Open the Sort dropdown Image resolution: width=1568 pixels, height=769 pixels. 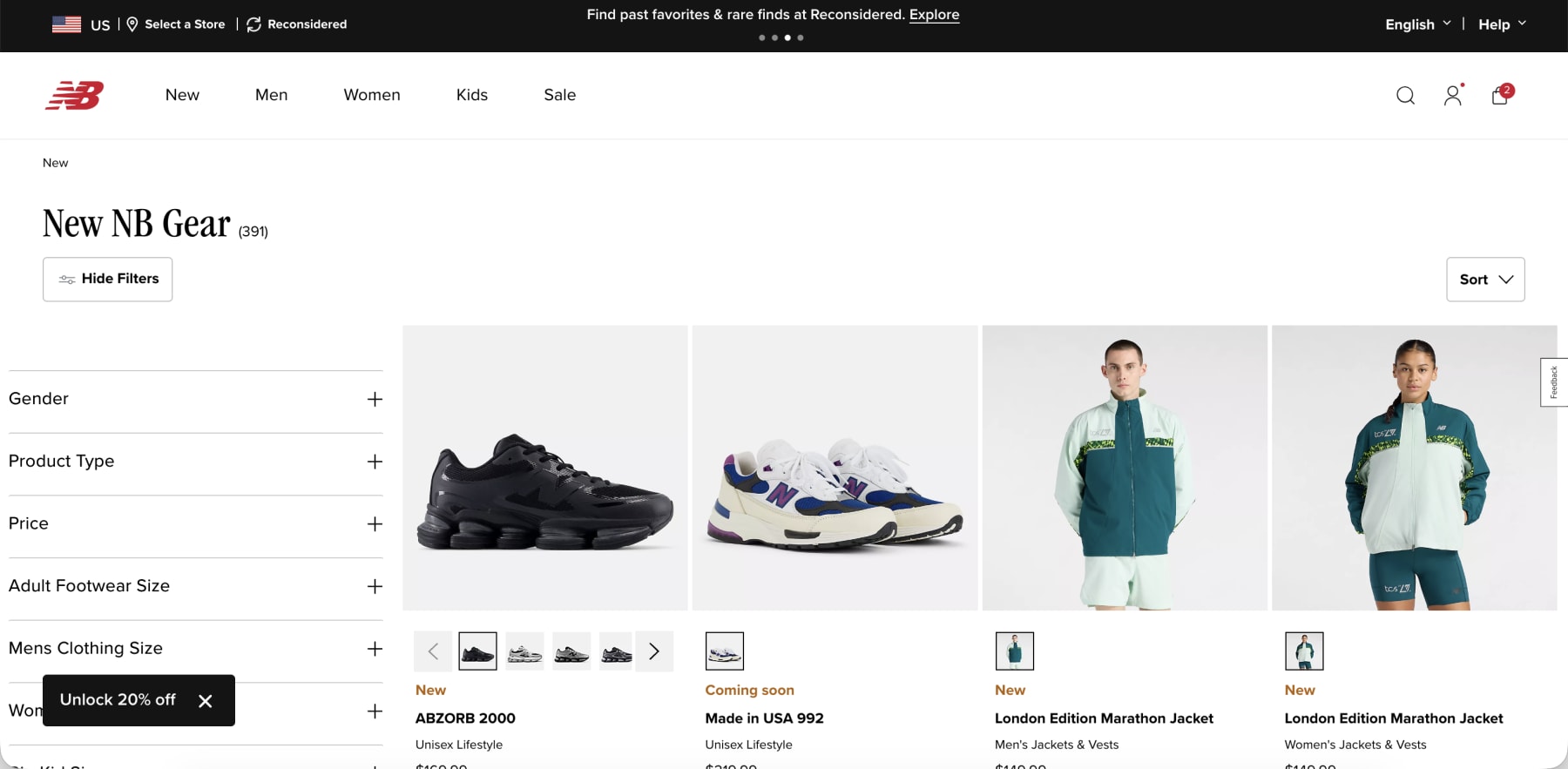(1485, 280)
